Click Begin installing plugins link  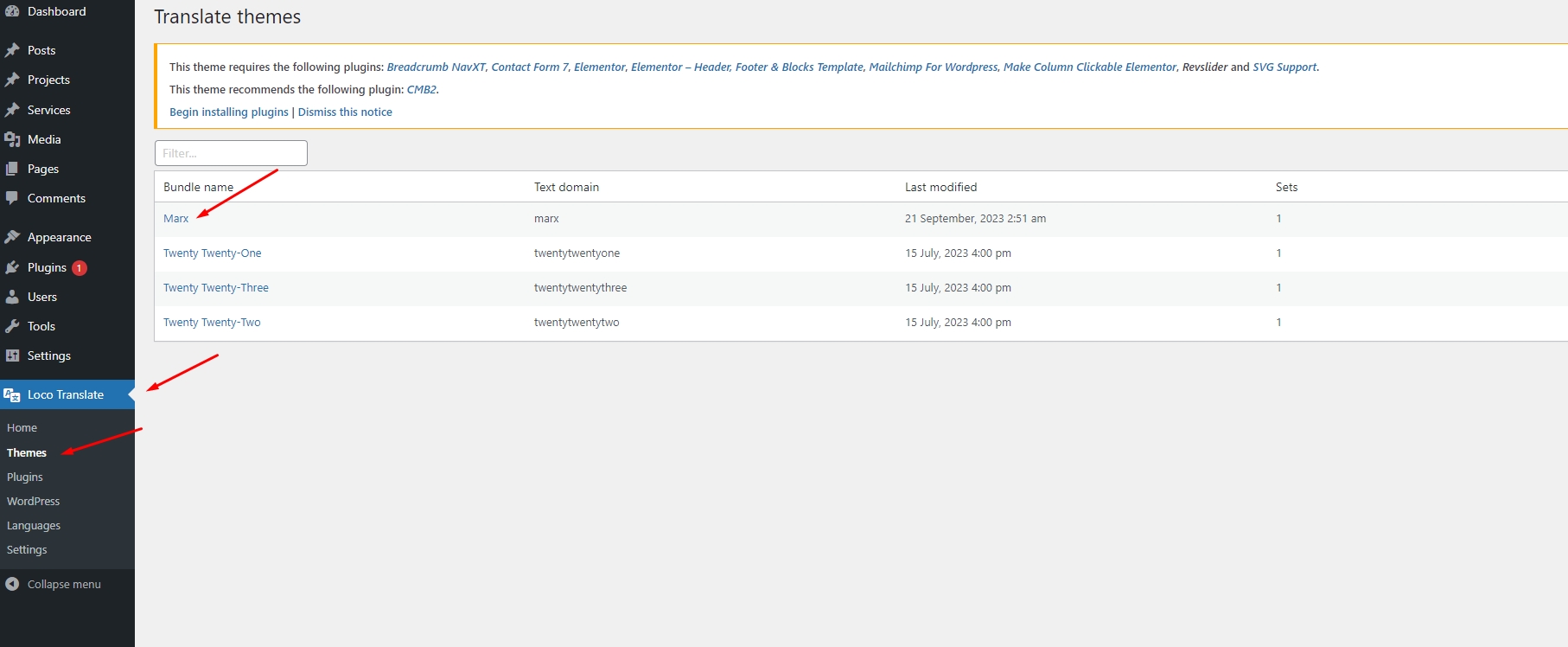[229, 112]
